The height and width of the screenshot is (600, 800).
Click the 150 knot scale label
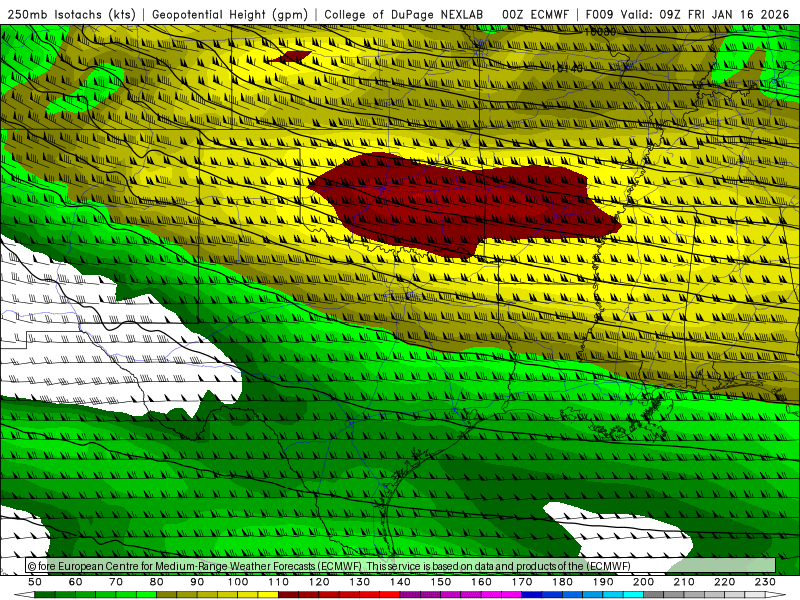pos(441,582)
